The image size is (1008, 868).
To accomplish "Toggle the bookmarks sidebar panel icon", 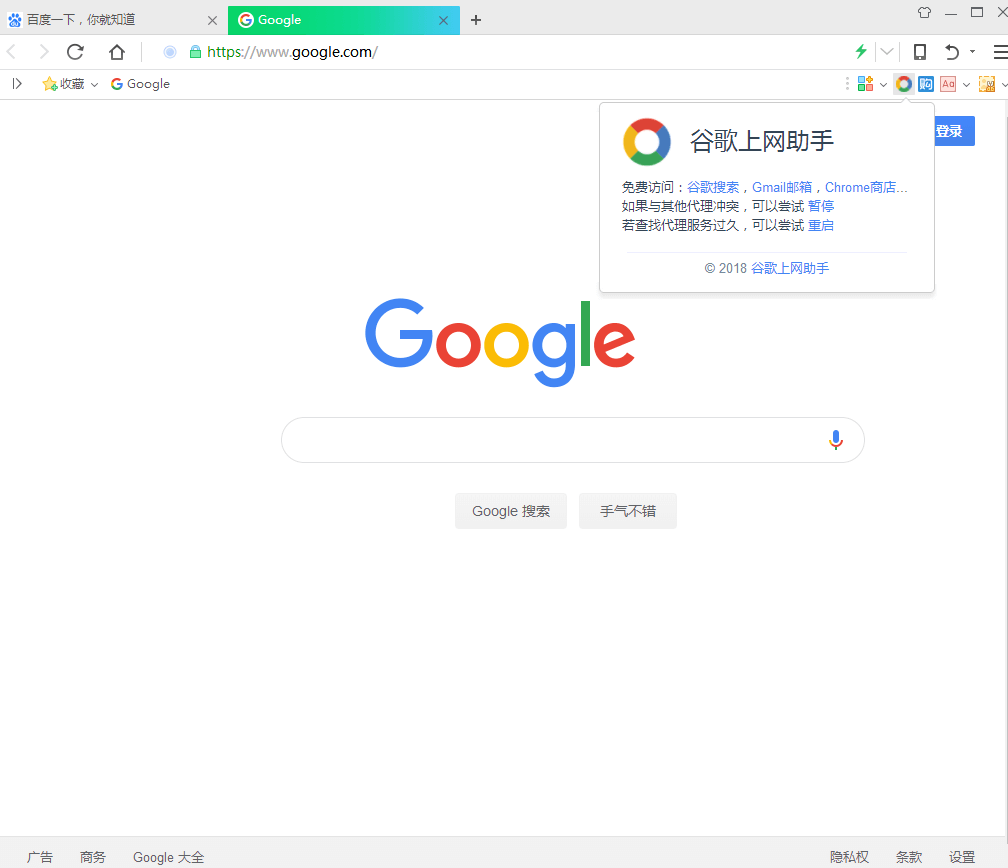I will click(17, 84).
